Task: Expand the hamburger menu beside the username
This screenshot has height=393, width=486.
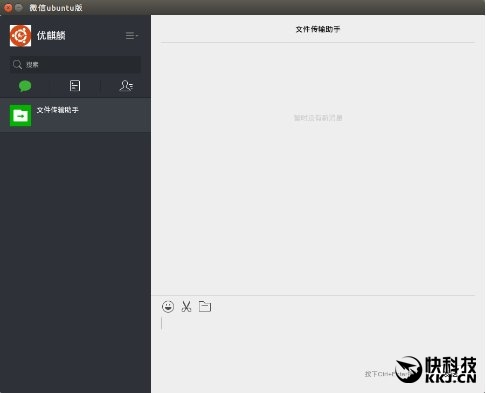Action: [132, 35]
